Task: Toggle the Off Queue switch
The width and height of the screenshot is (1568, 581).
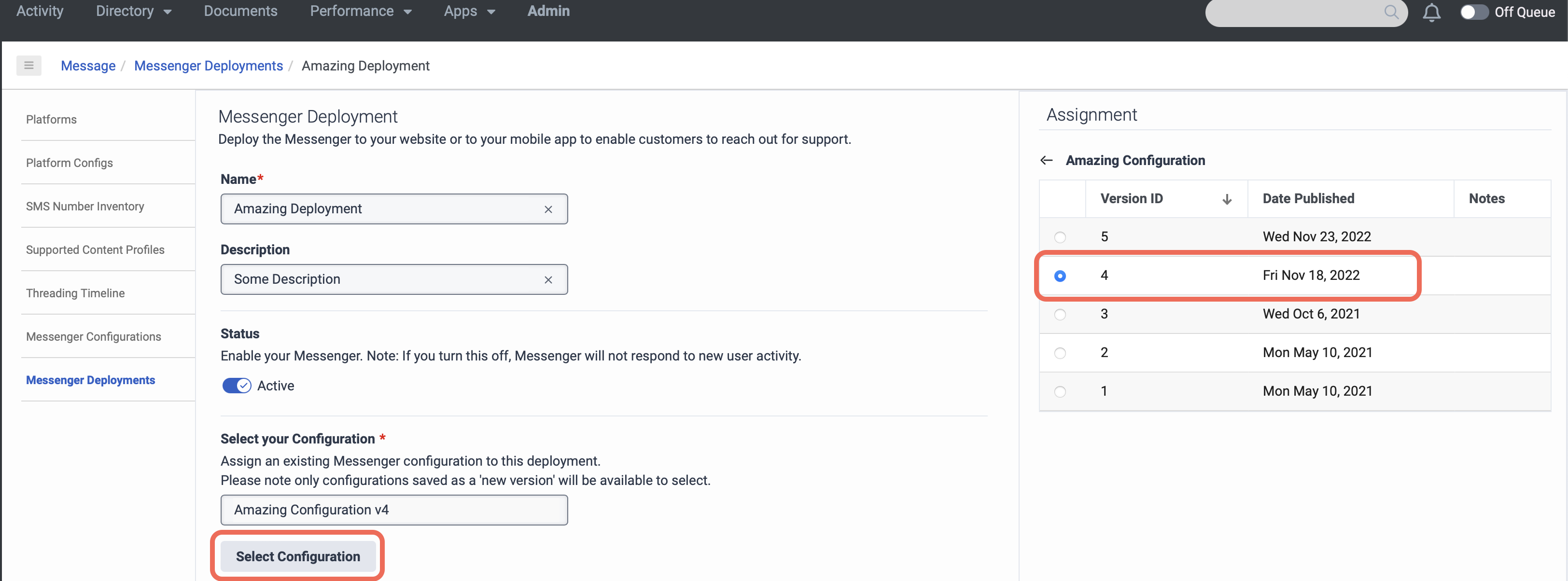Action: point(1473,12)
